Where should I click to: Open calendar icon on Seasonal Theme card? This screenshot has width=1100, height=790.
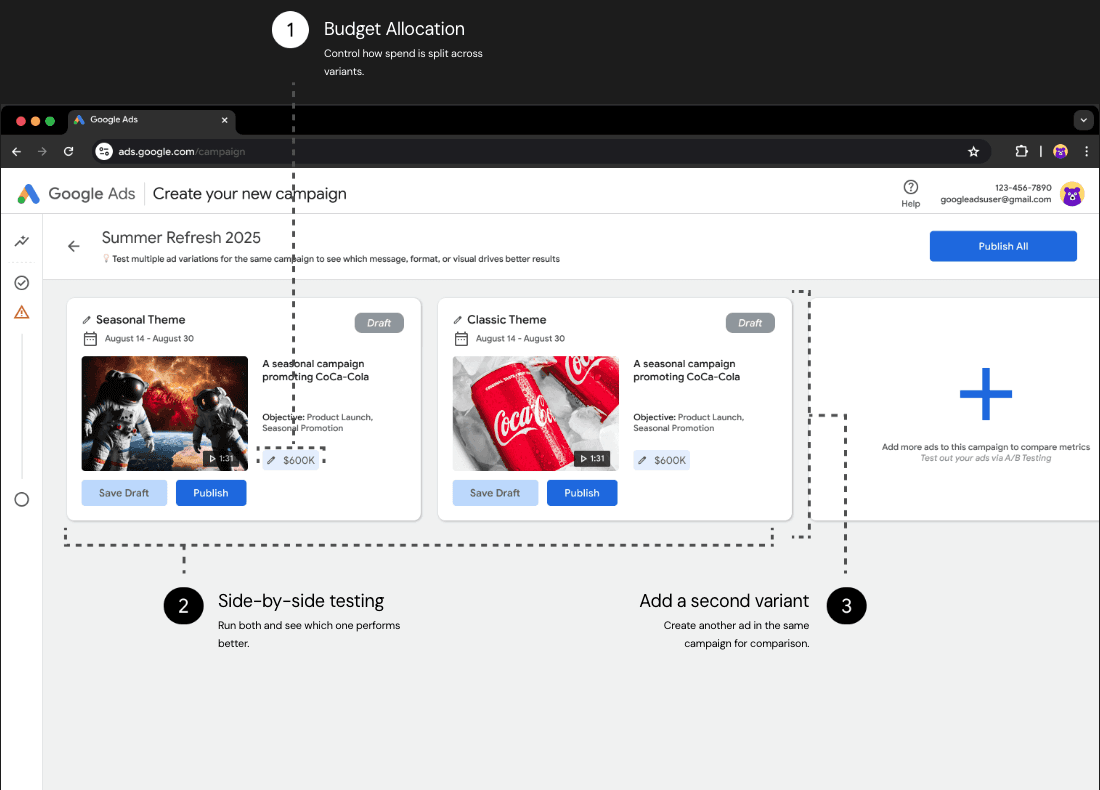click(90, 339)
